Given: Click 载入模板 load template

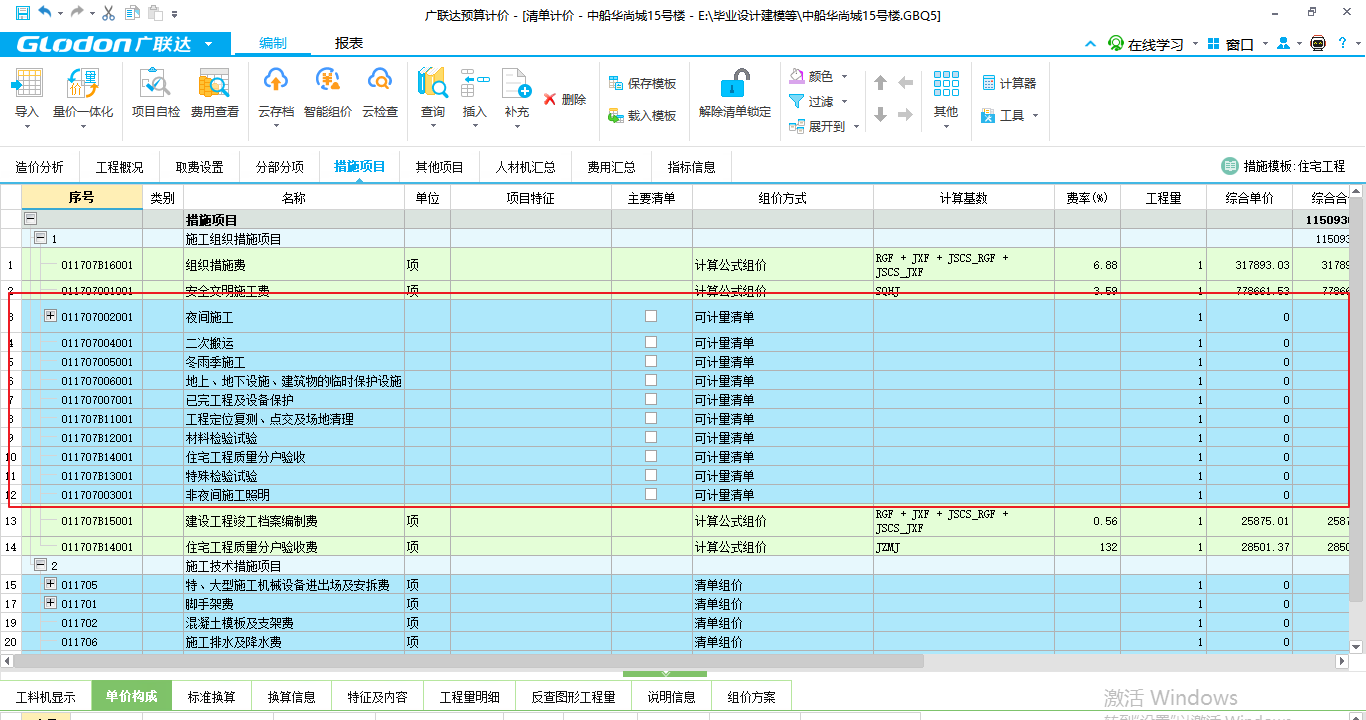Looking at the screenshot, I should click(x=643, y=116).
